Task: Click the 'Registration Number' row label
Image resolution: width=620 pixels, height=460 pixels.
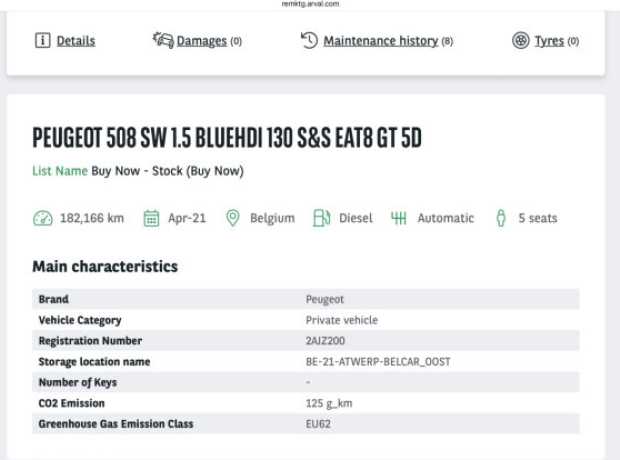Action: (90, 341)
